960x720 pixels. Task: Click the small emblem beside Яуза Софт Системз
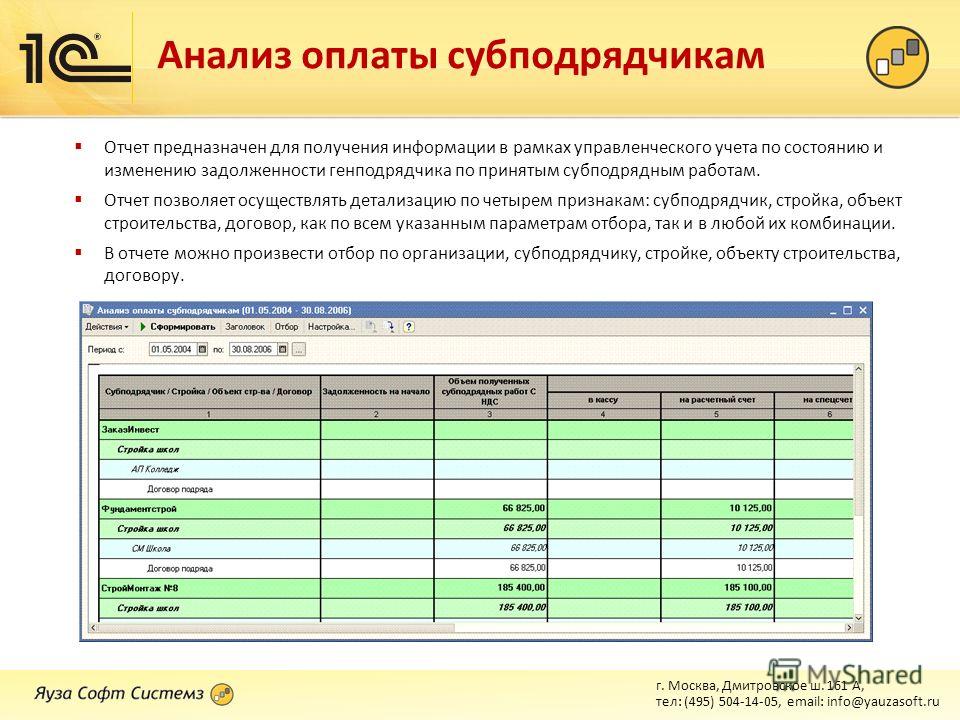click(x=222, y=694)
